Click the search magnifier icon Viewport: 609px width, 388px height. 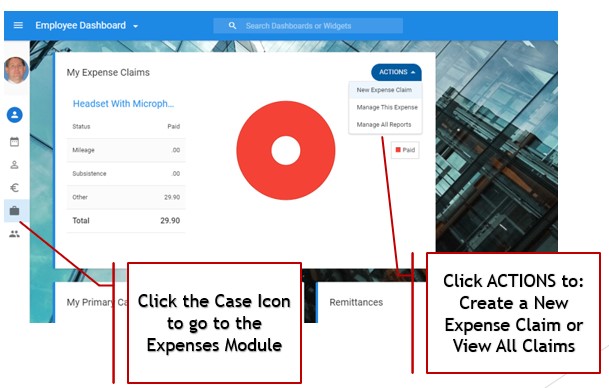click(x=232, y=26)
